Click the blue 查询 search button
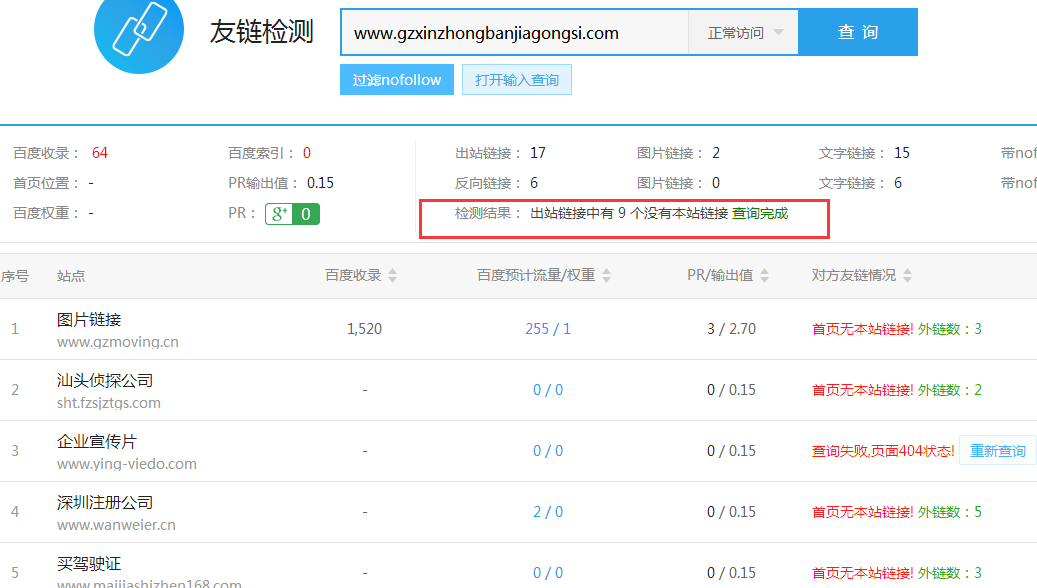The width and height of the screenshot is (1037, 588). tap(858, 31)
